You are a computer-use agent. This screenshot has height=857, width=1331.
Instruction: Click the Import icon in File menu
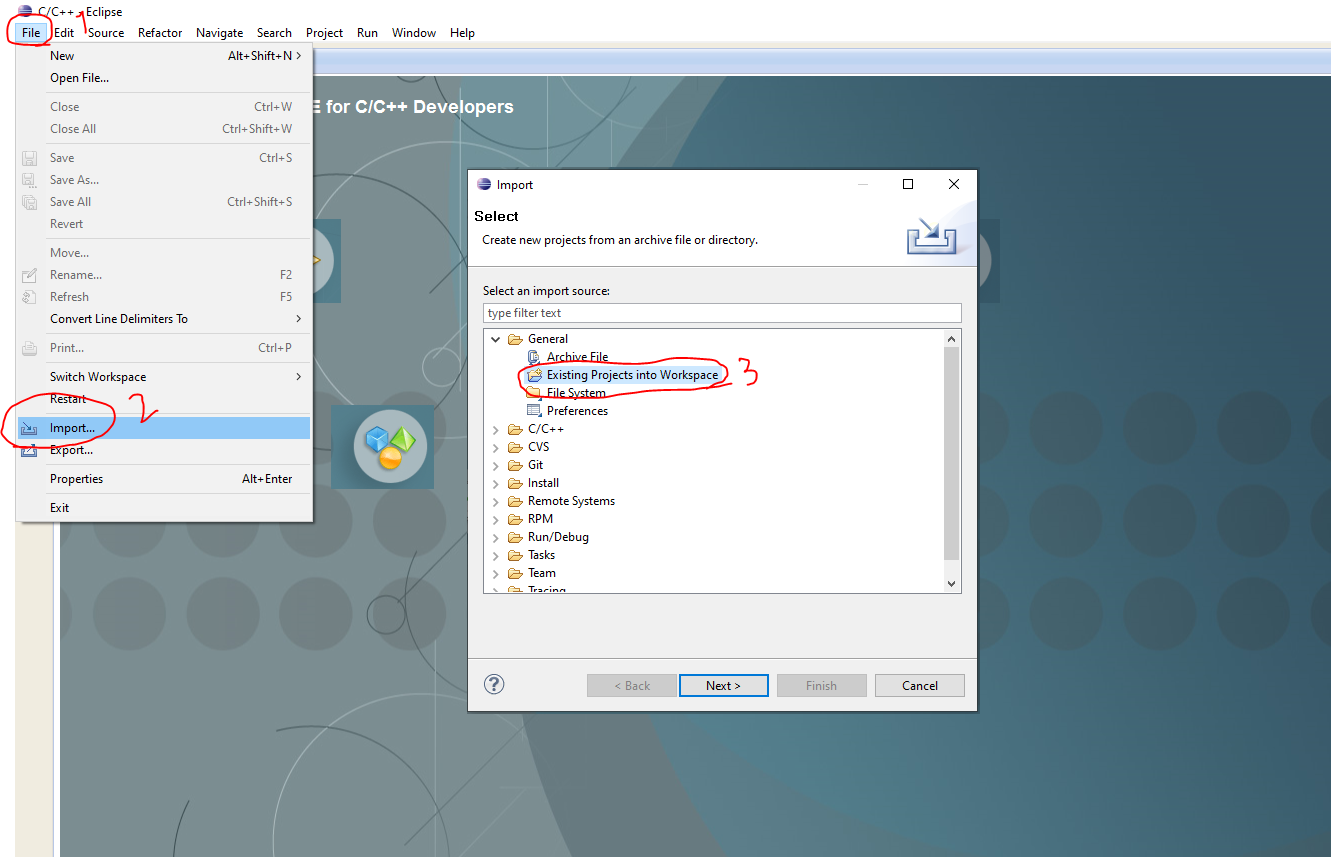[29, 428]
